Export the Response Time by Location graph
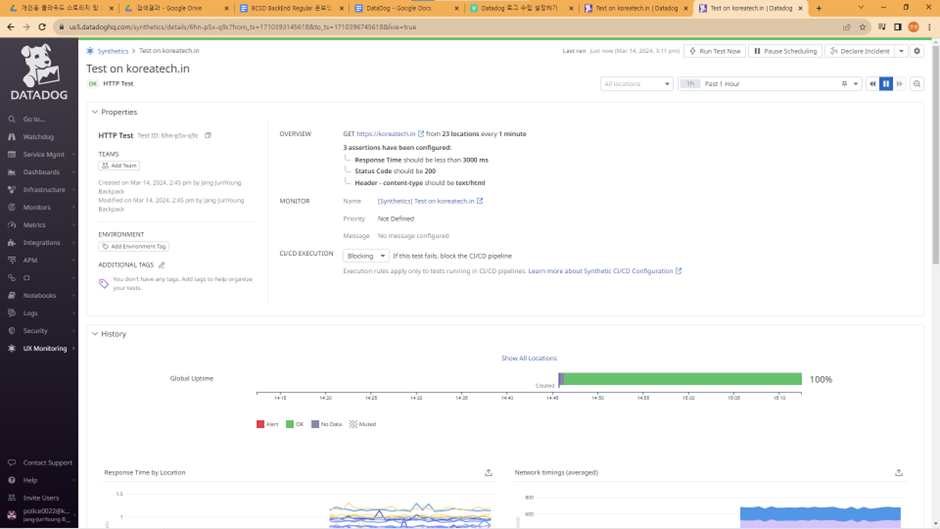The width and height of the screenshot is (940, 529). click(x=489, y=473)
